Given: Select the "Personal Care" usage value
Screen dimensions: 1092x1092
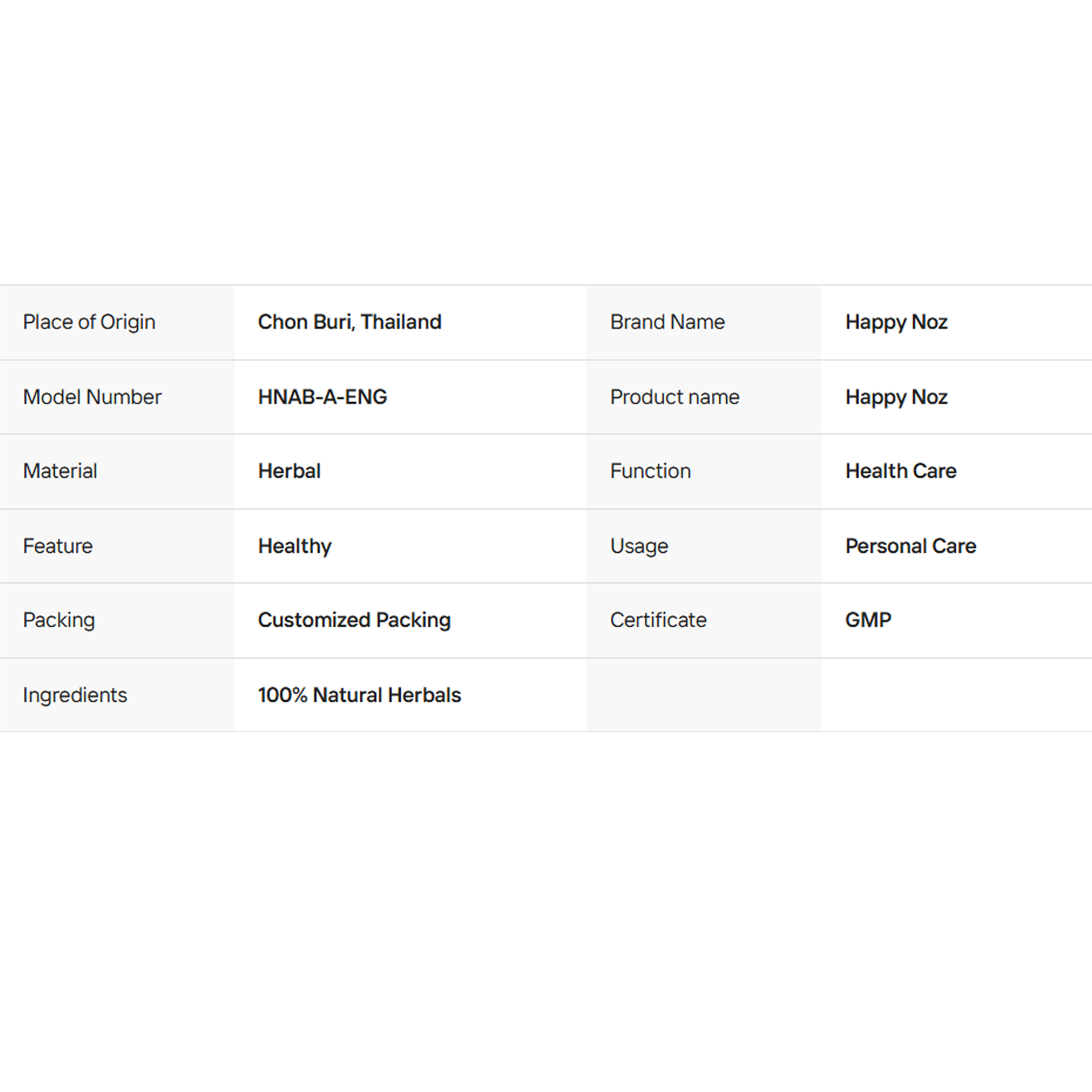Looking at the screenshot, I should pyautogui.click(x=910, y=546).
